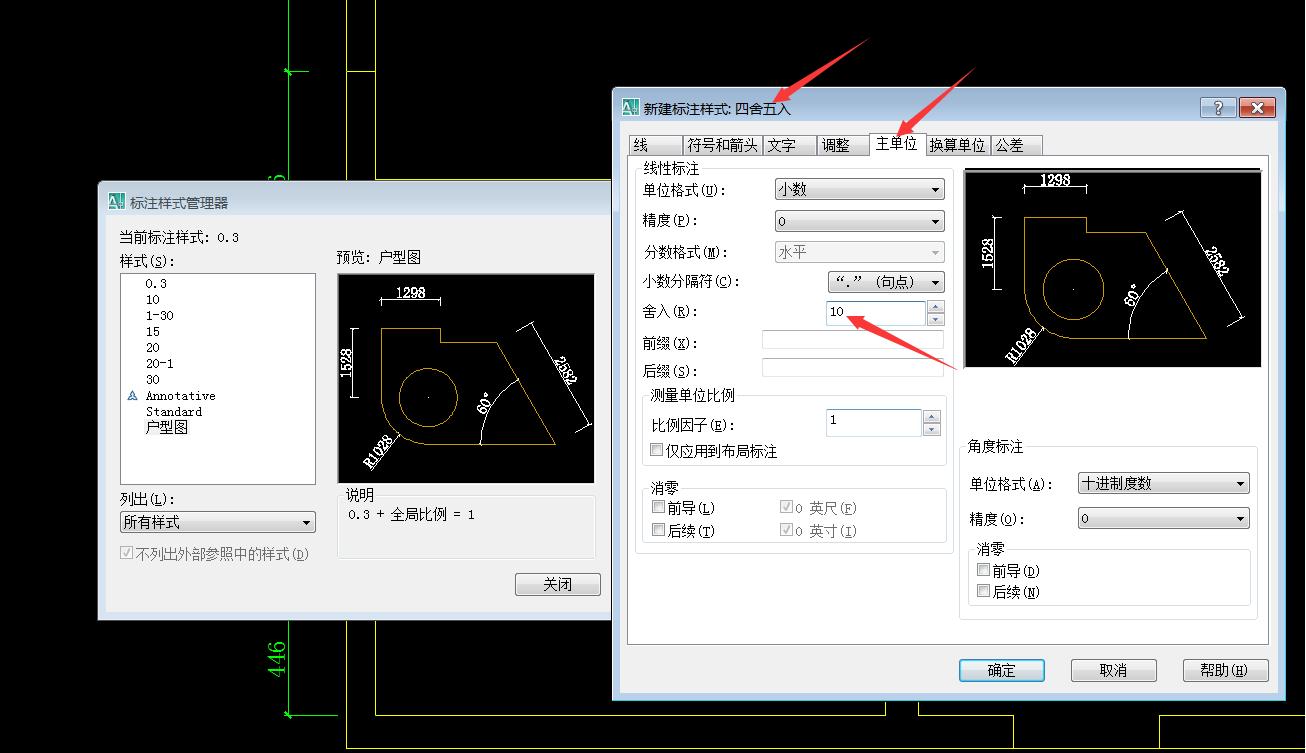Click the help question mark icon on the dialog
The image size is (1306, 753).
pyautogui.click(x=1218, y=107)
